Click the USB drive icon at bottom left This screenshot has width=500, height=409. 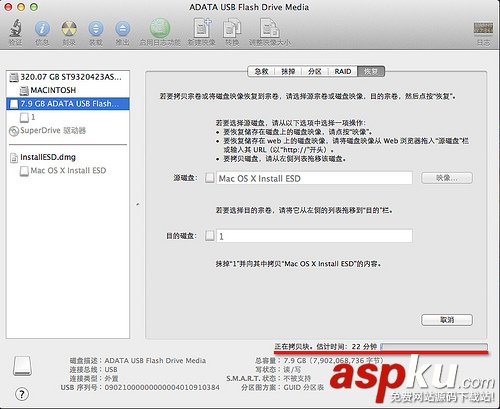point(23,366)
